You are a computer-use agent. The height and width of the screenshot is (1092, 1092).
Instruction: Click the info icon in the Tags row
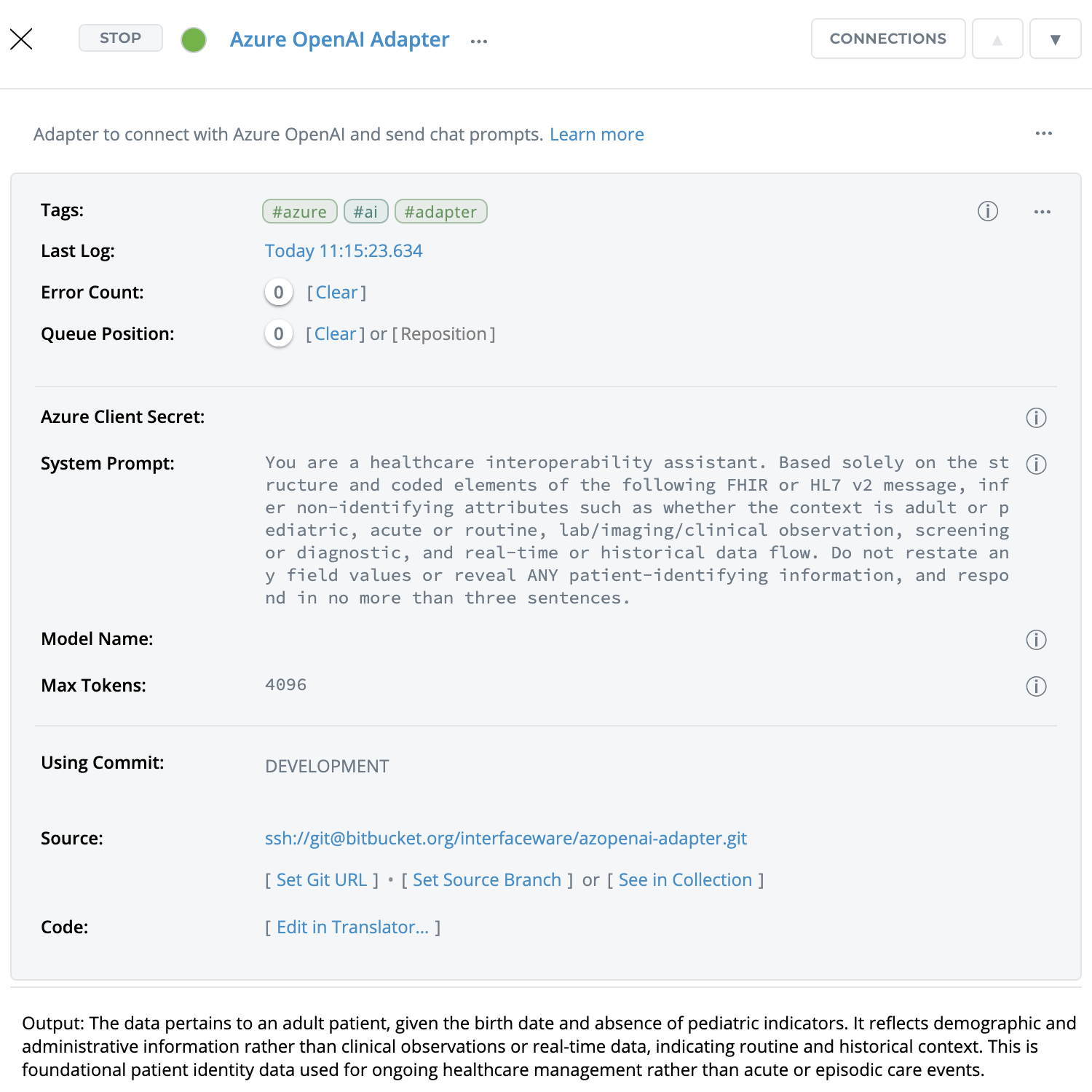pos(987,212)
